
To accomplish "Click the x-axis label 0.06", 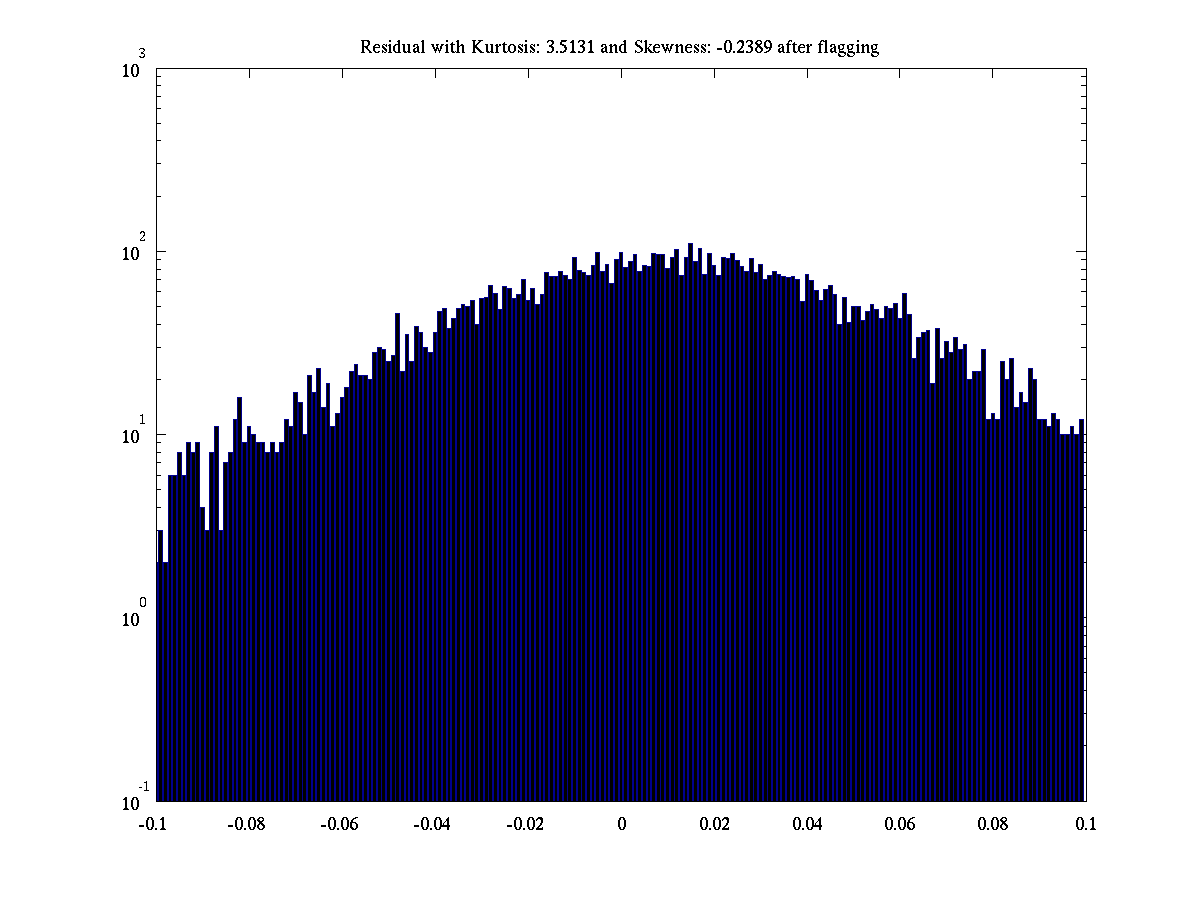I will coord(901,825).
